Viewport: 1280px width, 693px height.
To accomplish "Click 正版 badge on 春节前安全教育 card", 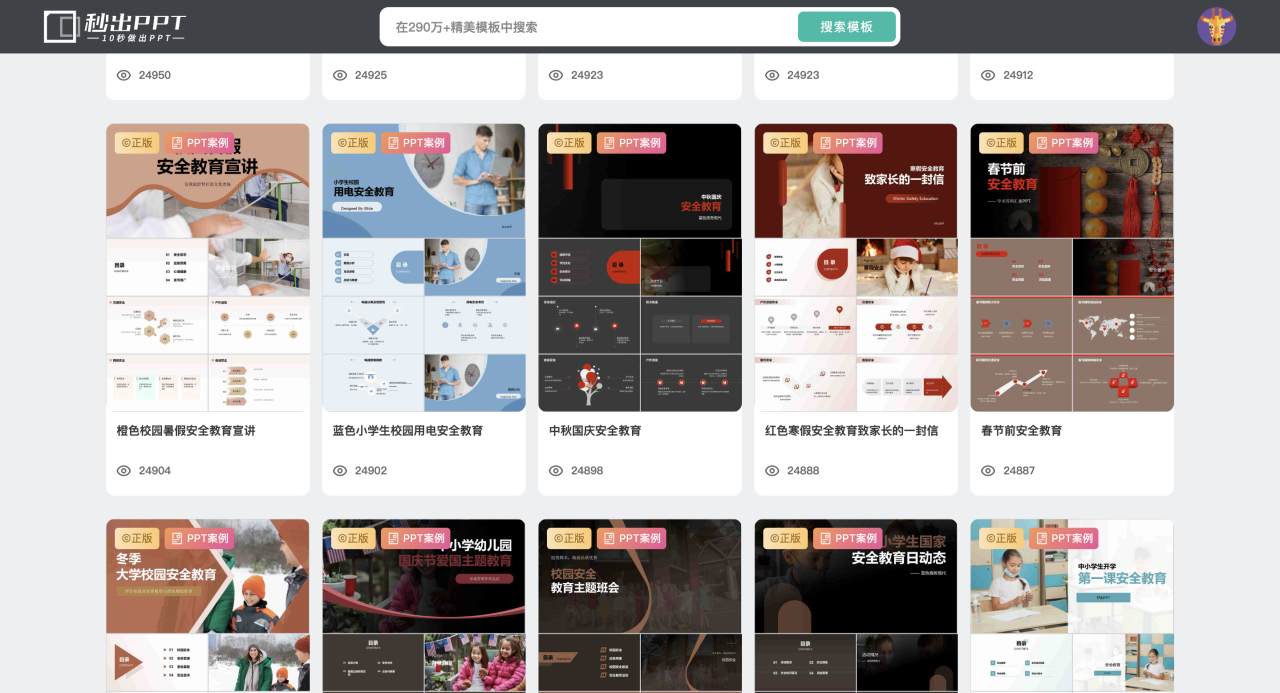I will [x=1001, y=143].
